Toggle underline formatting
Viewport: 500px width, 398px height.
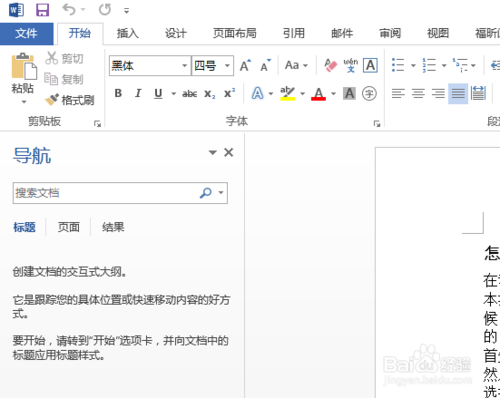click(158, 94)
